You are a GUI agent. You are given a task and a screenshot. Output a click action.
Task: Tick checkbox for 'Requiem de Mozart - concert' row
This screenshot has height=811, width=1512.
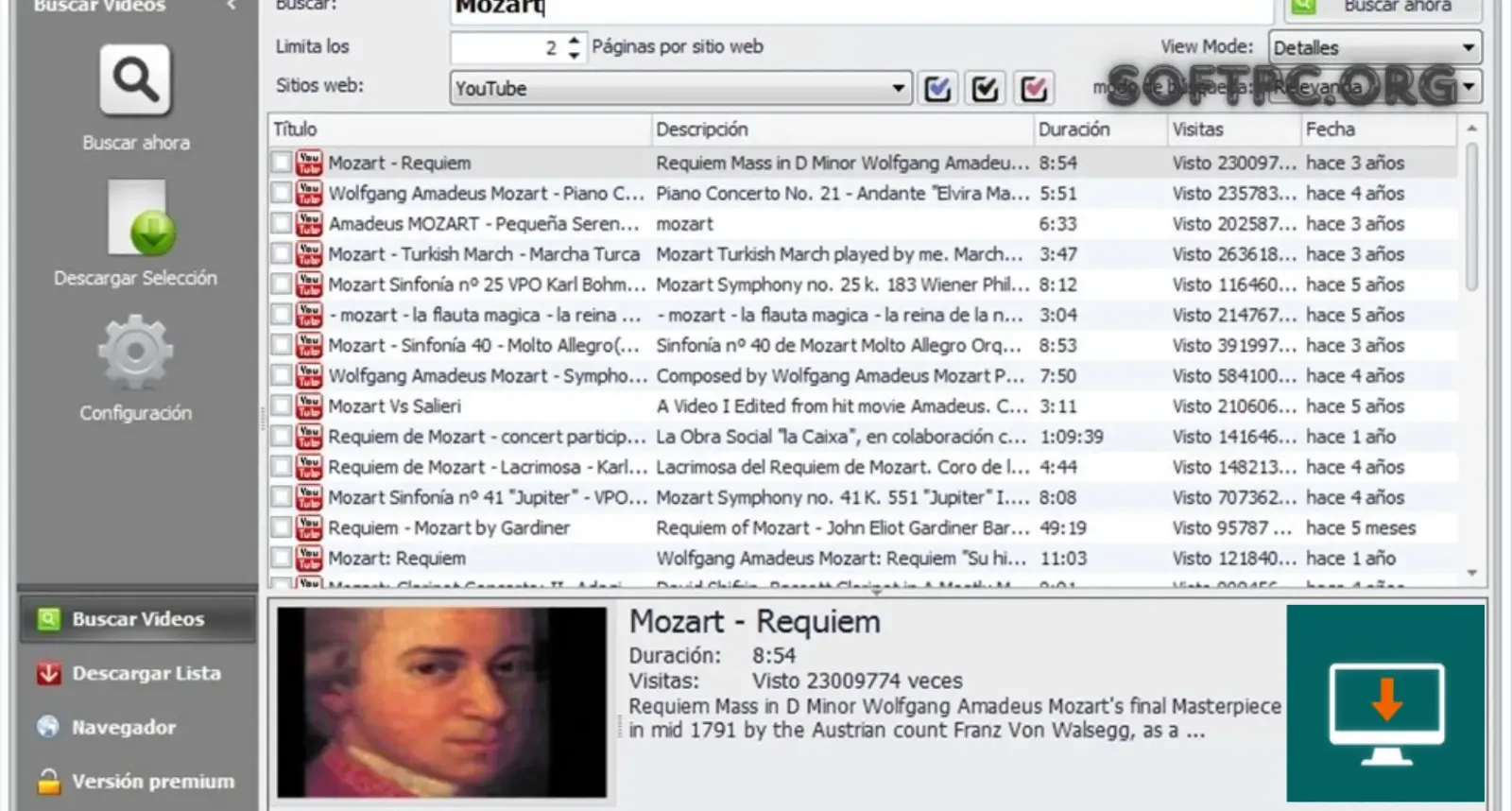point(281,436)
